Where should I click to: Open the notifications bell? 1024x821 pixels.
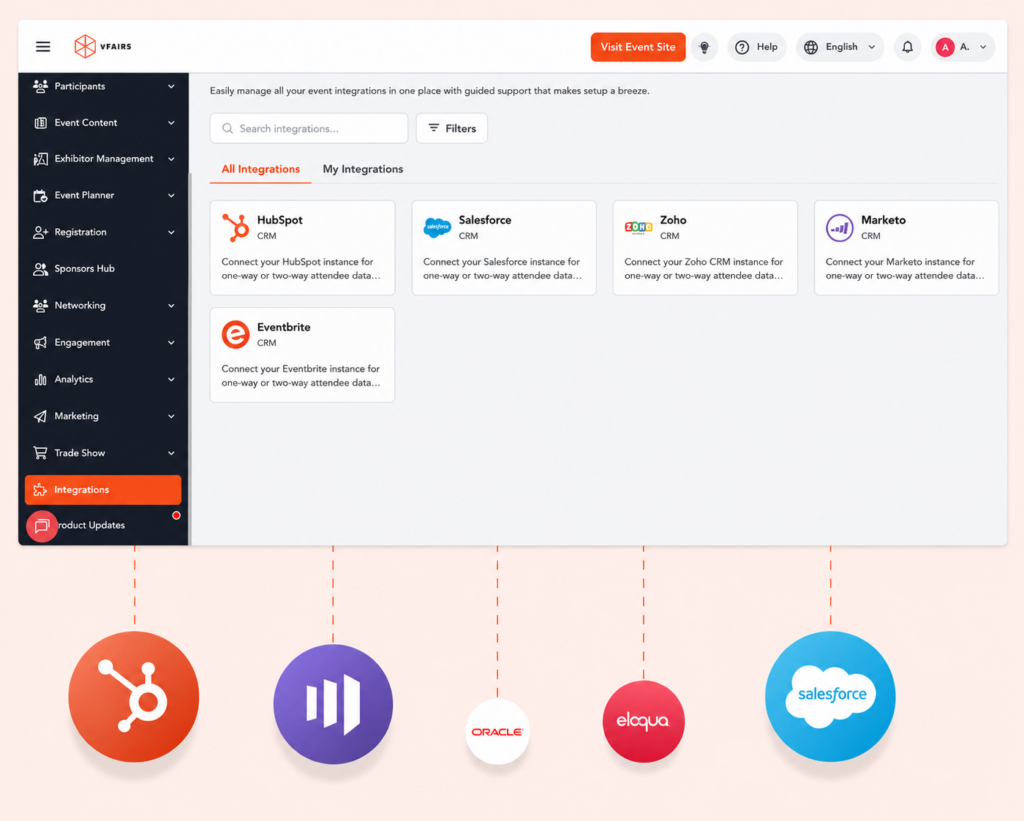coord(907,47)
